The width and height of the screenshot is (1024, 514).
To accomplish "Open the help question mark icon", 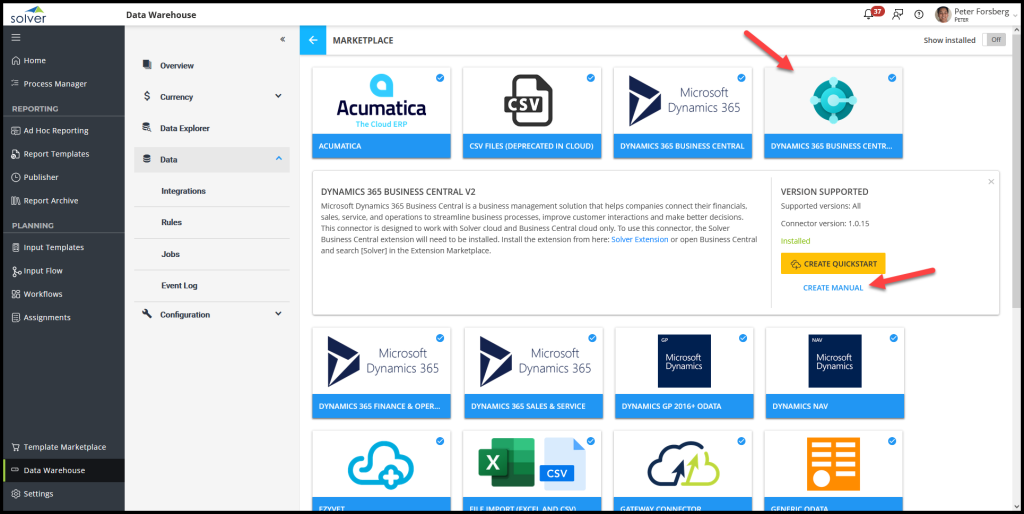I will [x=919, y=15].
